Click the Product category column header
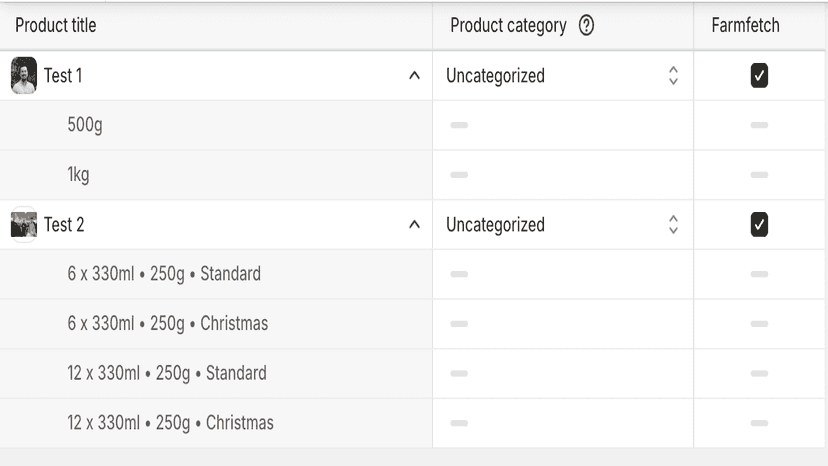 [508, 25]
